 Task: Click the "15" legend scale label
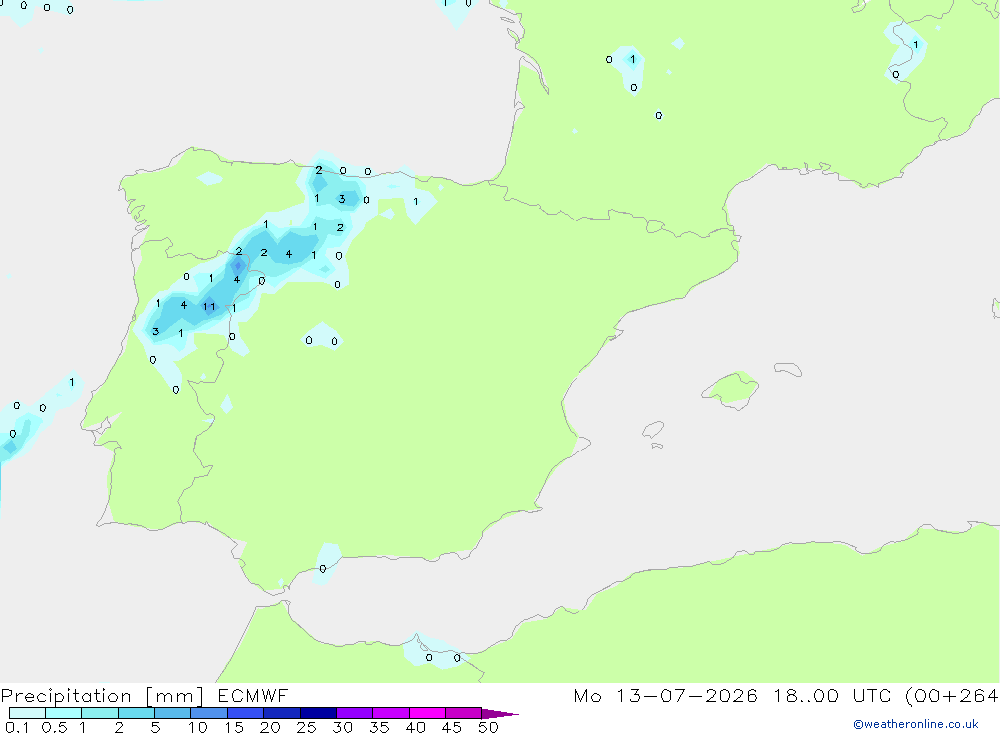pyautogui.click(x=234, y=727)
